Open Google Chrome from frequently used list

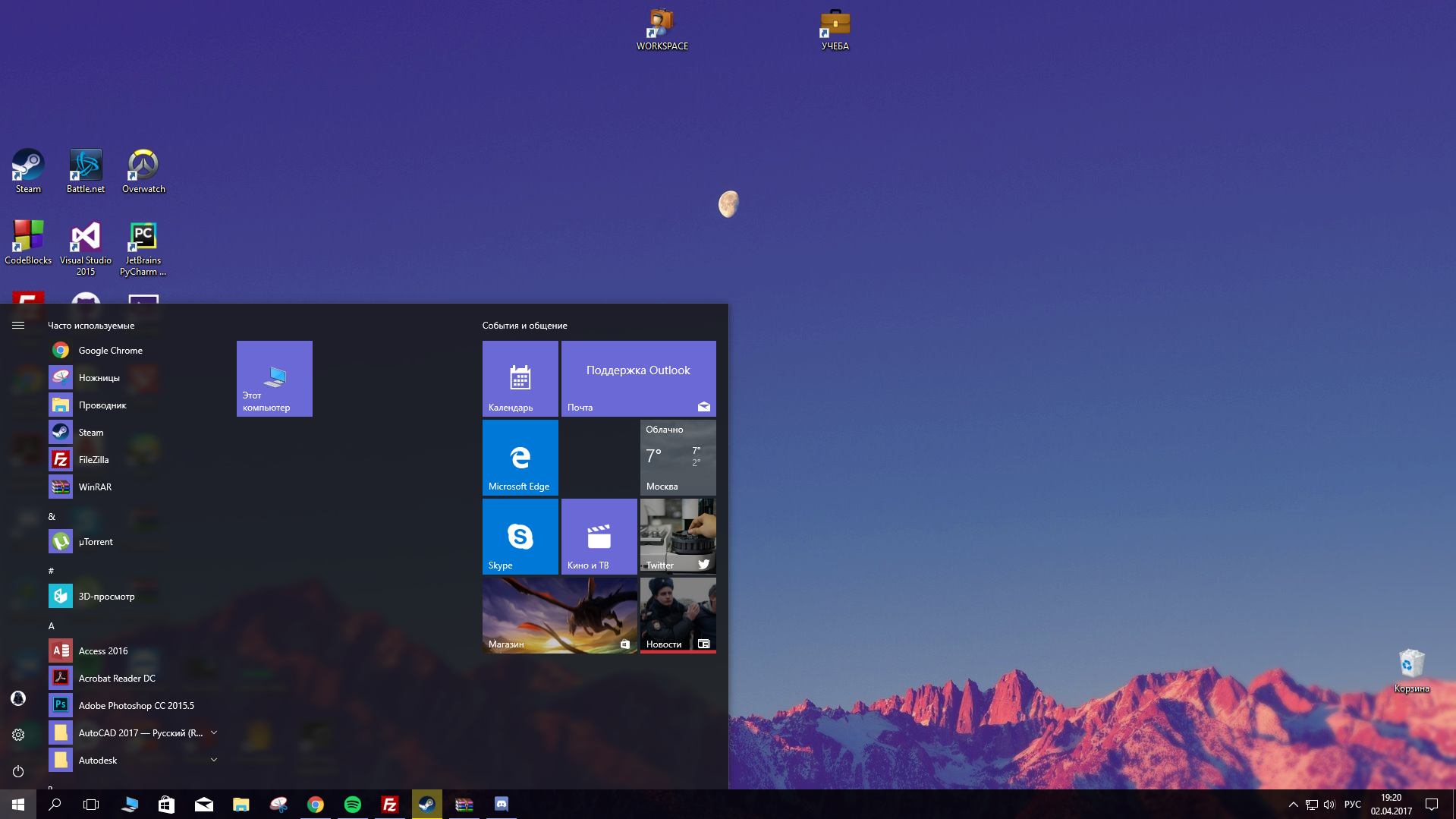(110, 351)
